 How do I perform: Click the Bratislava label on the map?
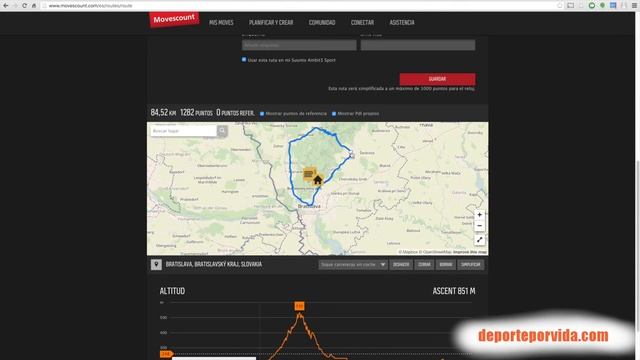coord(309,206)
